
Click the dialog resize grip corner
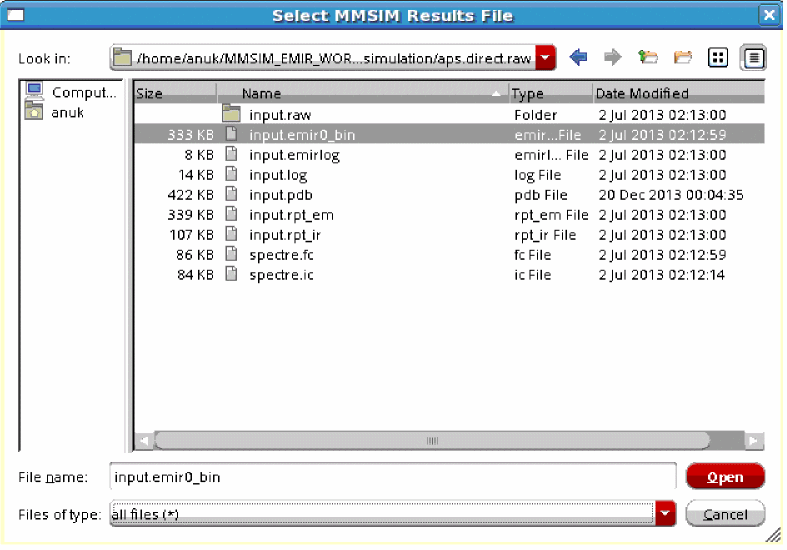pos(774,535)
